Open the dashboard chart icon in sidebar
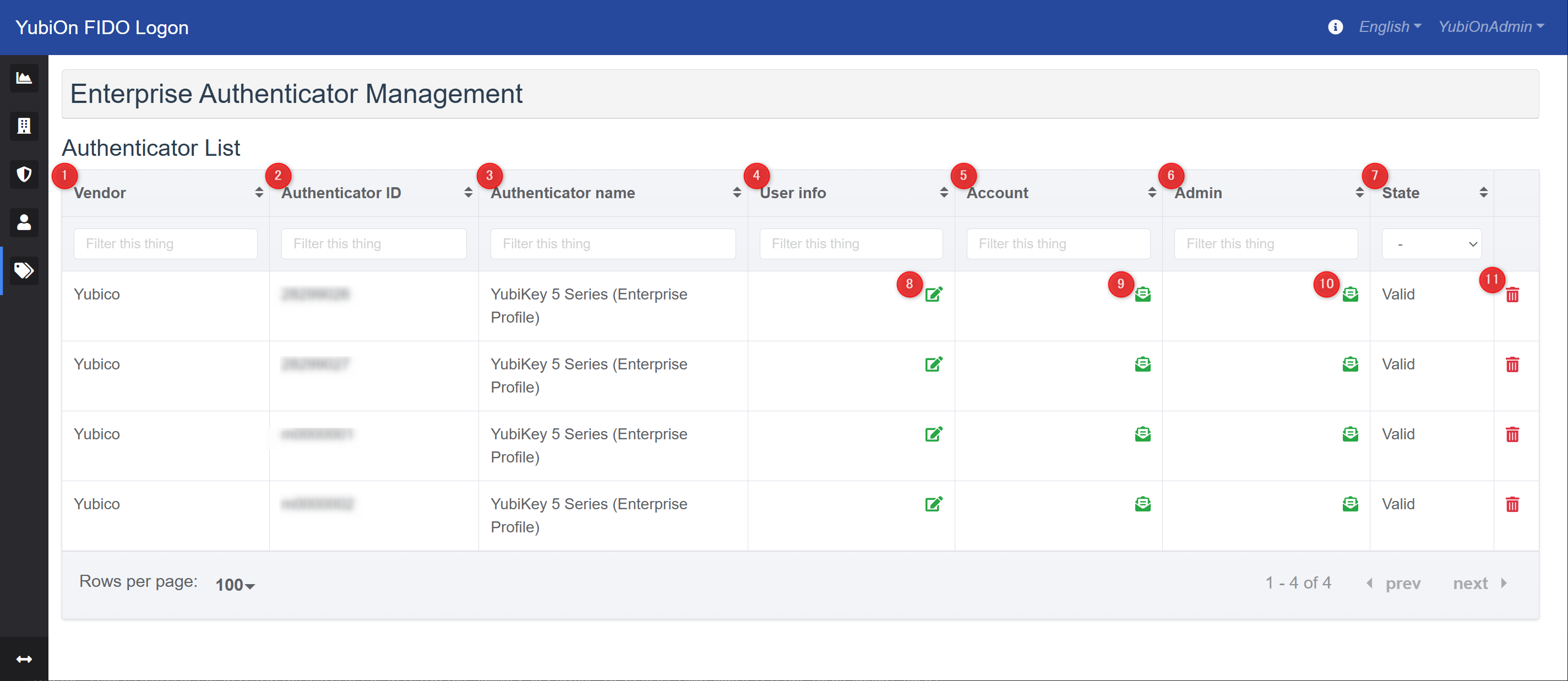The width and height of the screenshot is (1568, 681). tap(24, 78)
